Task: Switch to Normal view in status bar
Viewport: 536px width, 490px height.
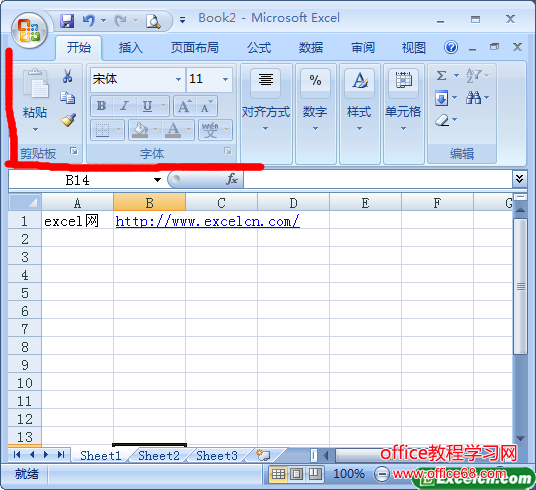Action: [x=278, y=474]
